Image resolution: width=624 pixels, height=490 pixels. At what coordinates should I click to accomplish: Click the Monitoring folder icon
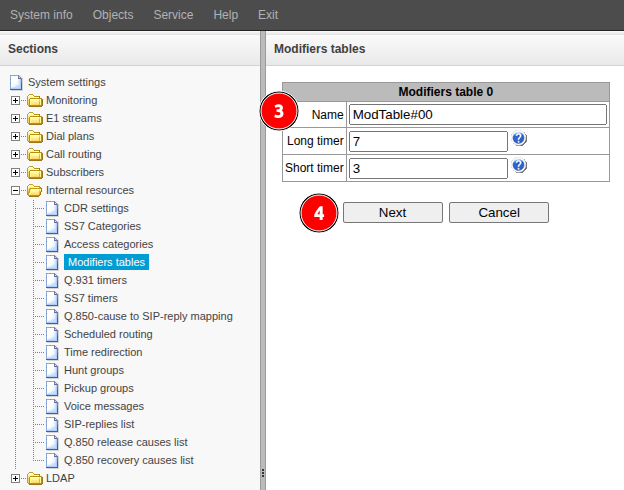pos(35,101)
